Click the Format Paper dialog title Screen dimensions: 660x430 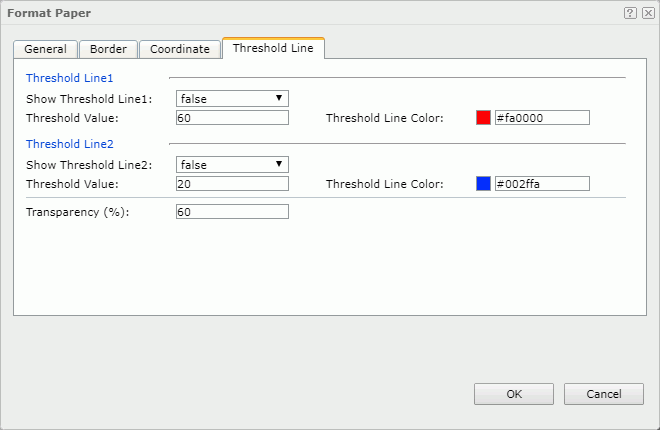coord(49,13)
